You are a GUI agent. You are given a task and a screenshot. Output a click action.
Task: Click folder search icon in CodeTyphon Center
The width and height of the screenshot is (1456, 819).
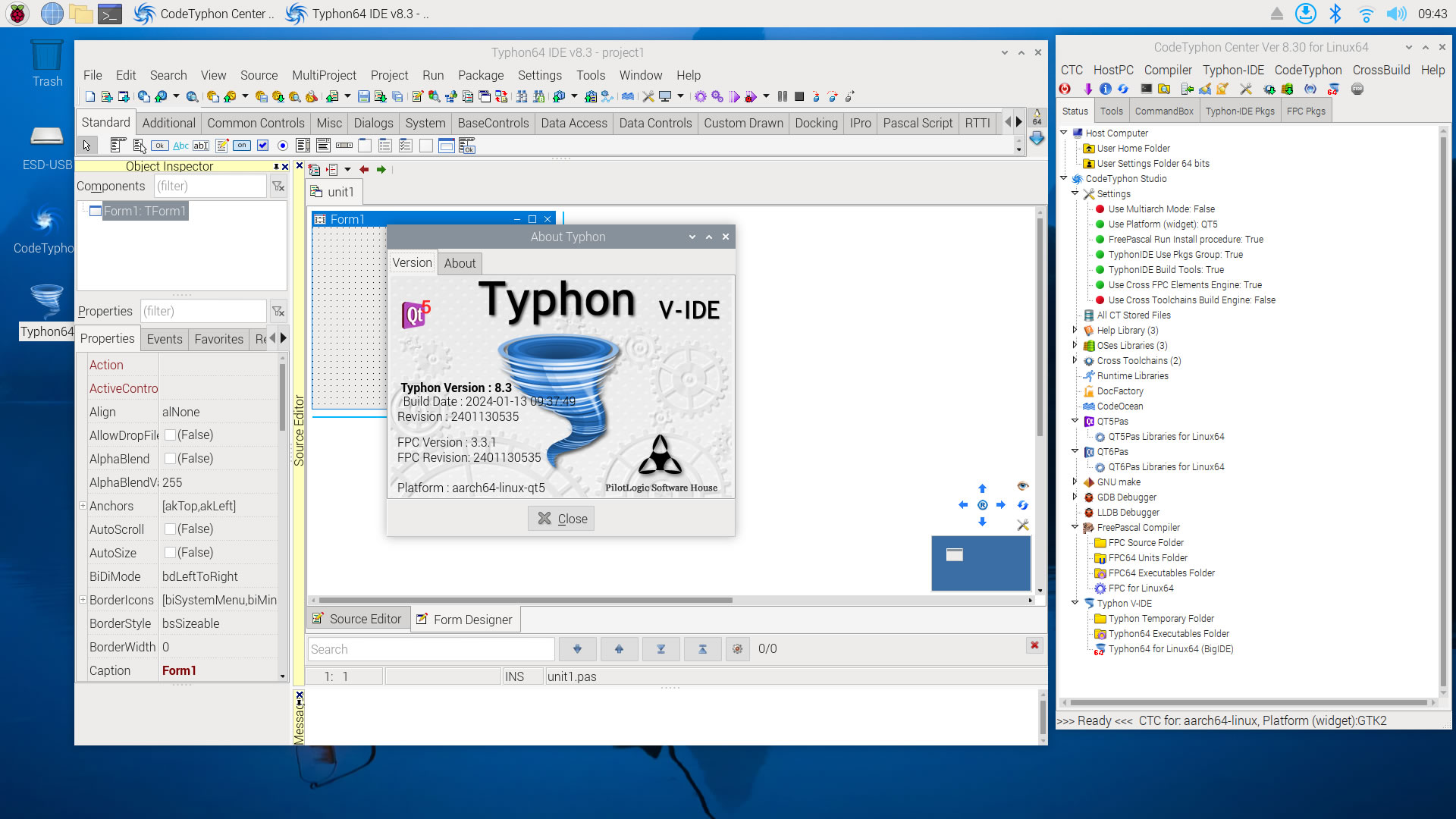tap(1164, 89)
